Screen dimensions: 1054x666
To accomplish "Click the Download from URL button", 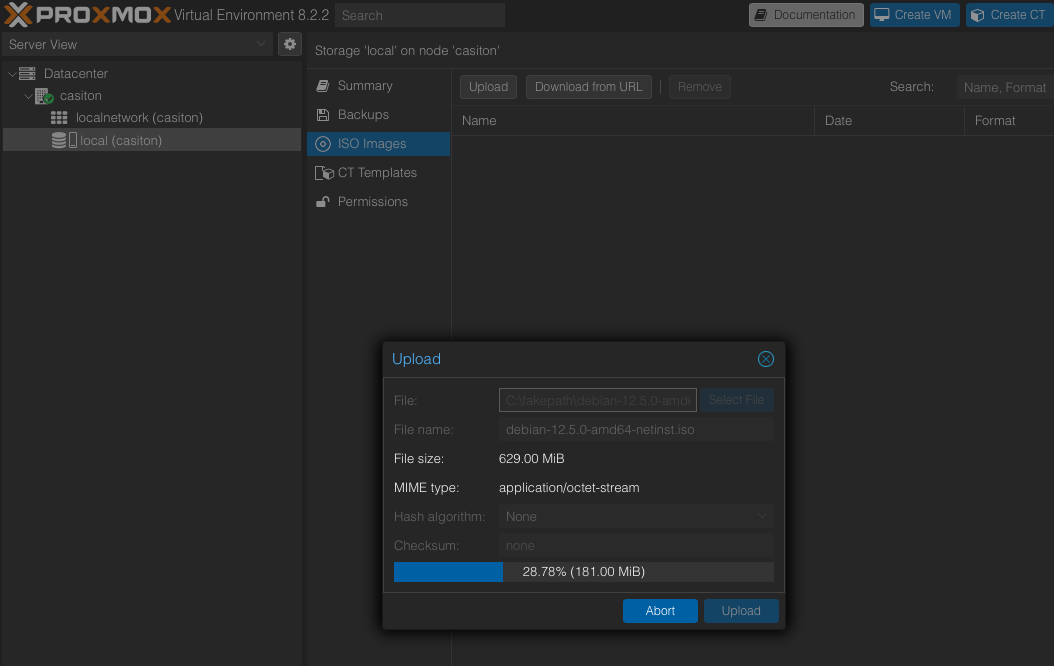I will (x=588, y=87).
